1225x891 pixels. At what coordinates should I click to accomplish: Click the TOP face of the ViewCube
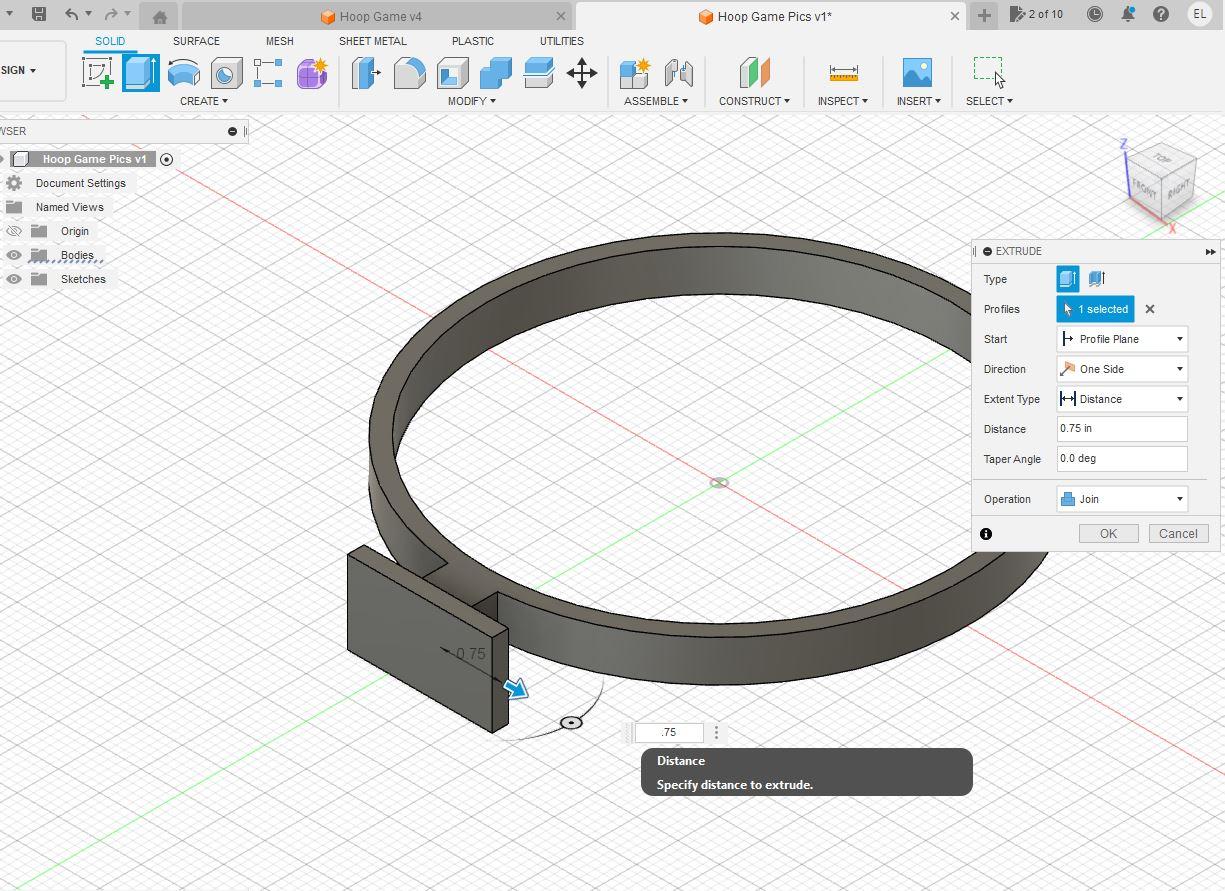(1161, 158)
